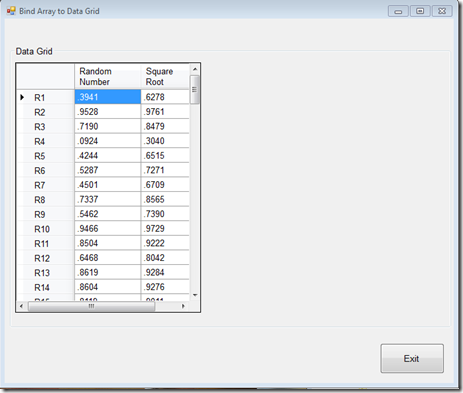This screenshot has width=463, height=393.
Task: Click cell .7190 in row R3
Action: (x=108, y=126)
